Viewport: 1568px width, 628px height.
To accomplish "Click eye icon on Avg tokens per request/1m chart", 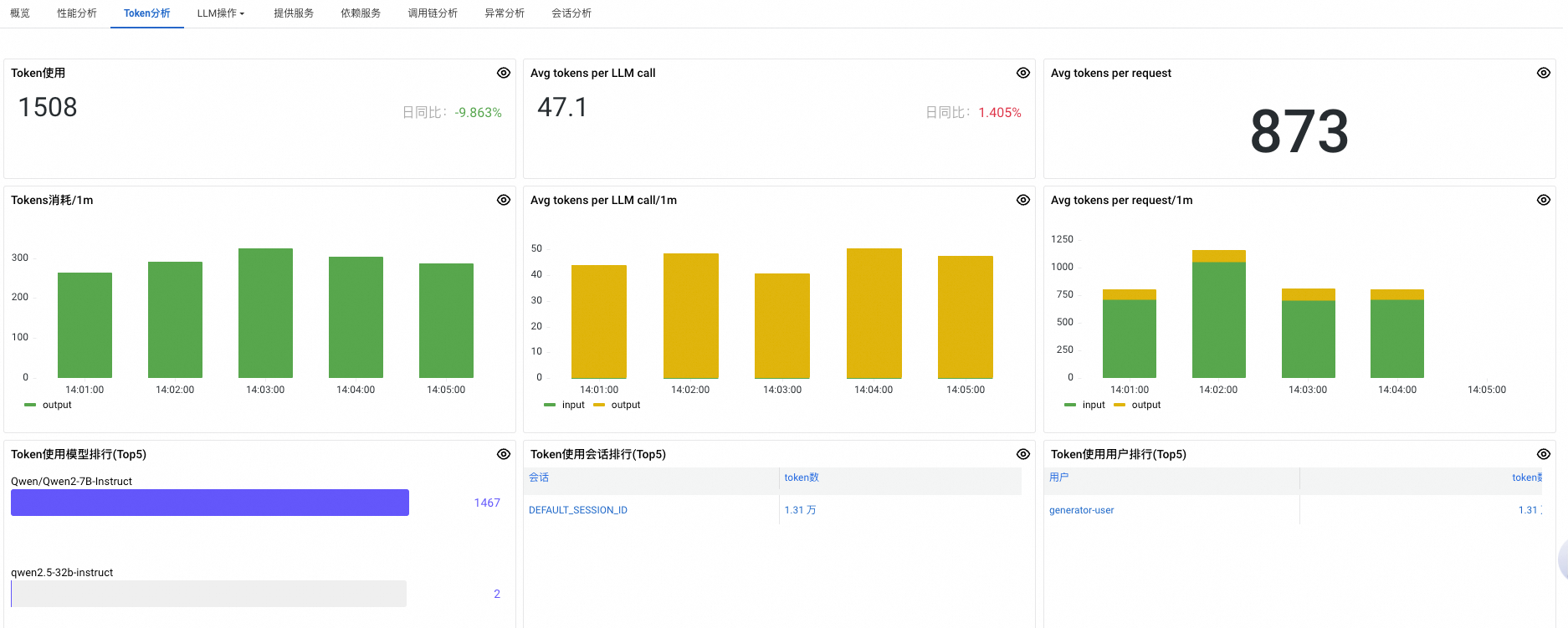I will [1543, 200].
